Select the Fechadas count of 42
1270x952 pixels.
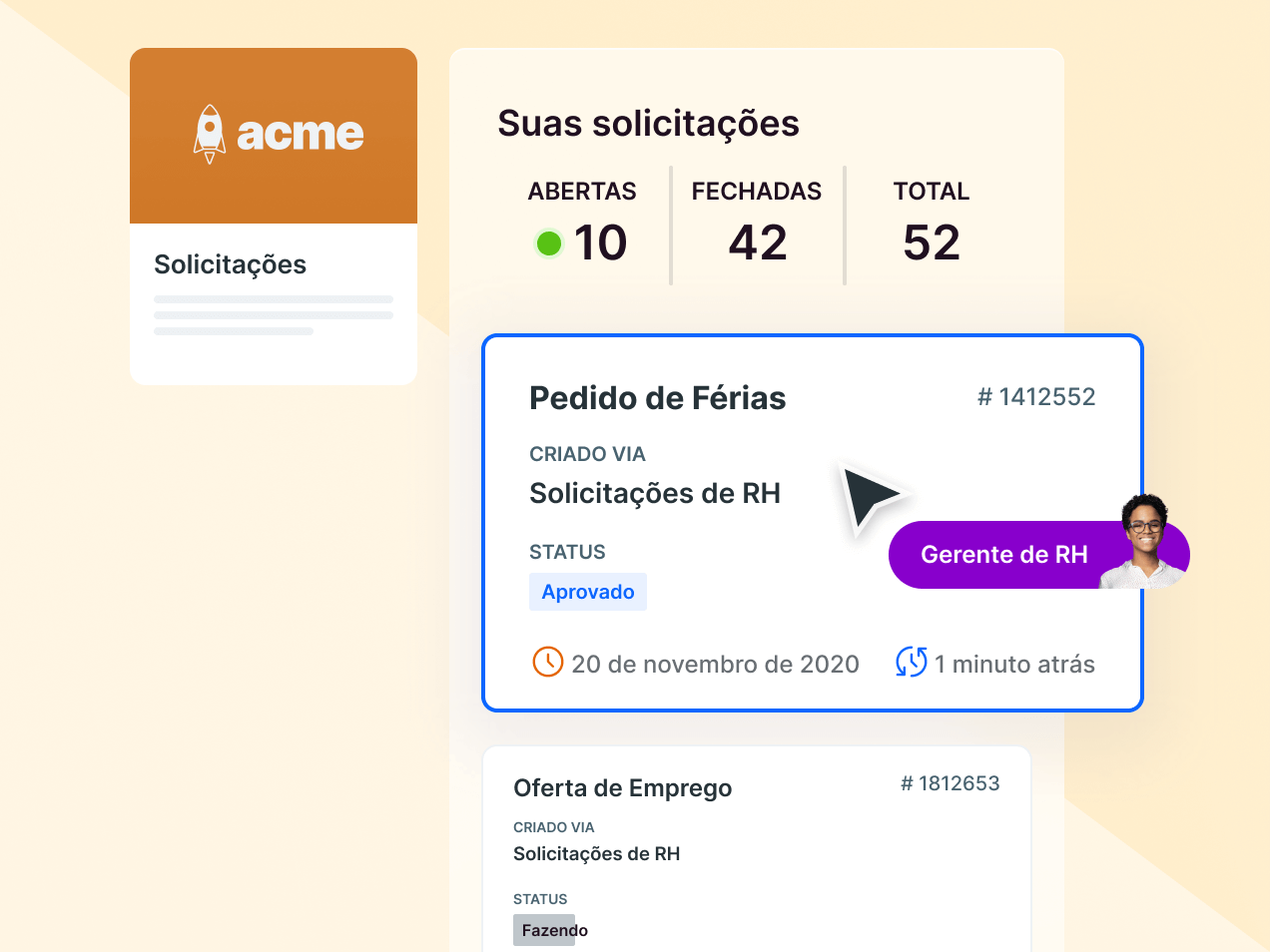click(757, 242)
